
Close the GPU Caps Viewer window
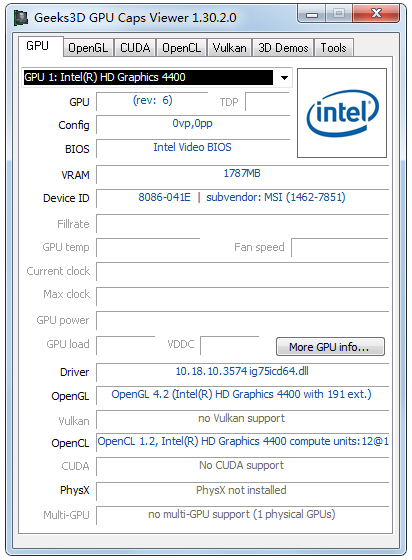[376, 14]
